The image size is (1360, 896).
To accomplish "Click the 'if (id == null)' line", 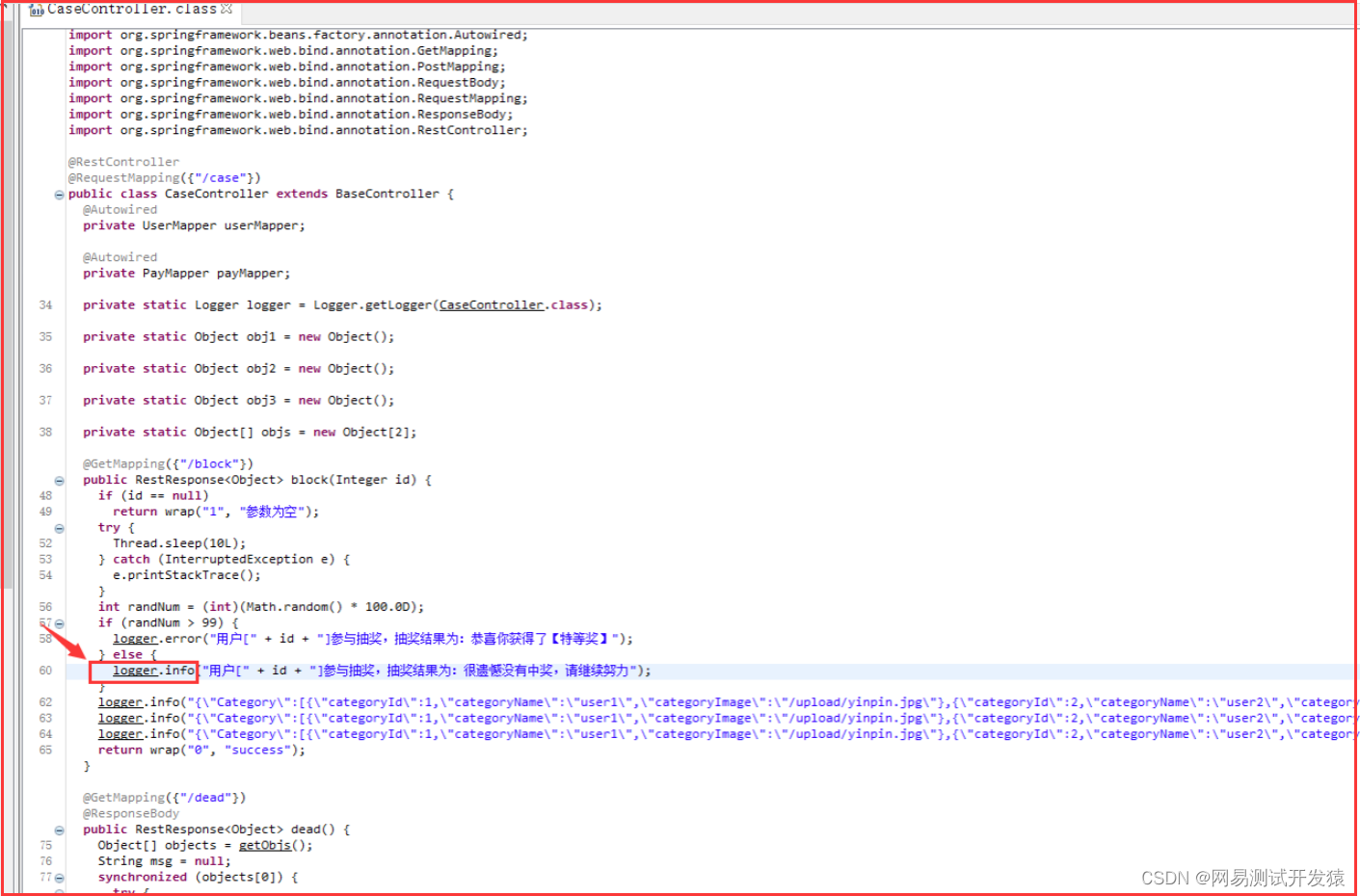I will pos(153,496).
